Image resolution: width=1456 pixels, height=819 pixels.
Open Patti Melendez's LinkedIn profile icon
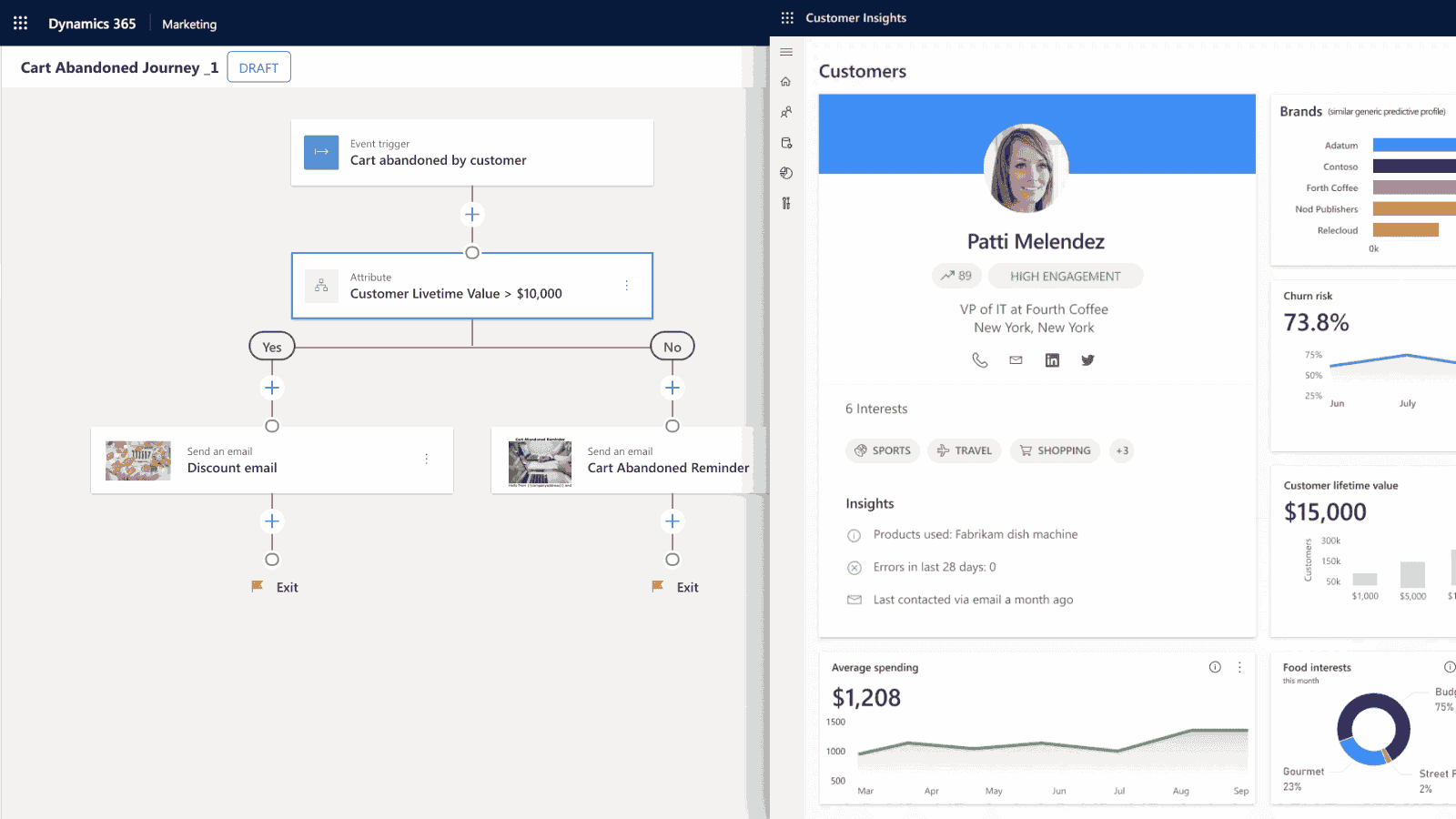click(x=1052, y=360)
